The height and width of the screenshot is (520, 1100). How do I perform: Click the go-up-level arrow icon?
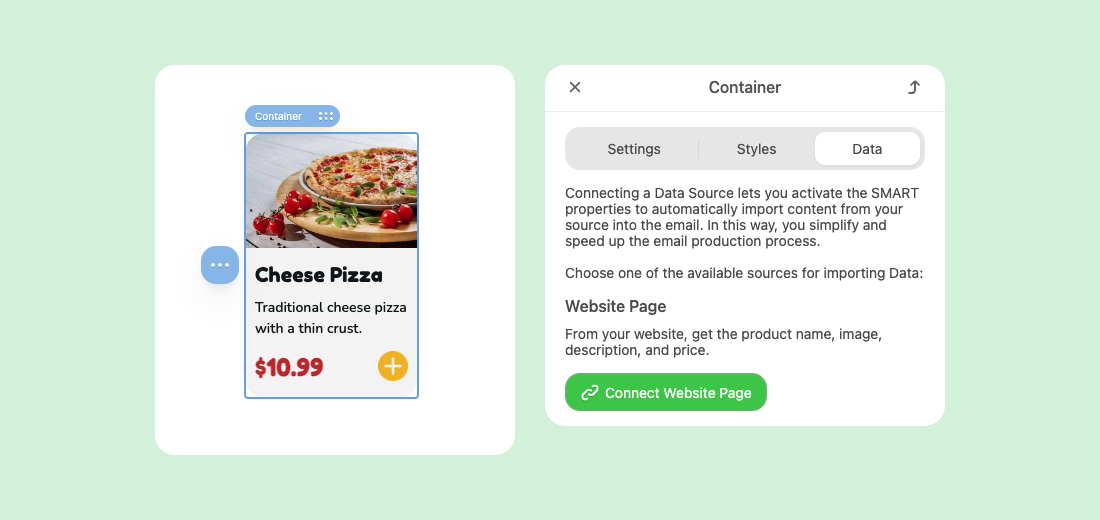tap(913, 87)
